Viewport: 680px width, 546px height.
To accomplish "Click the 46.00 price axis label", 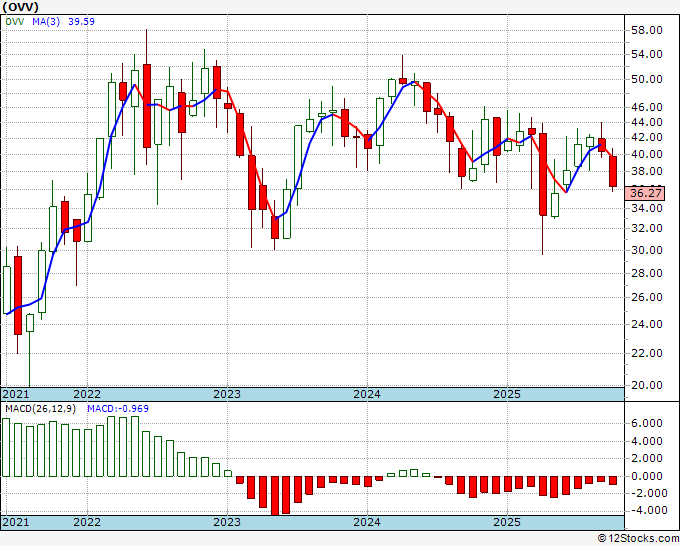I will 647,107.
